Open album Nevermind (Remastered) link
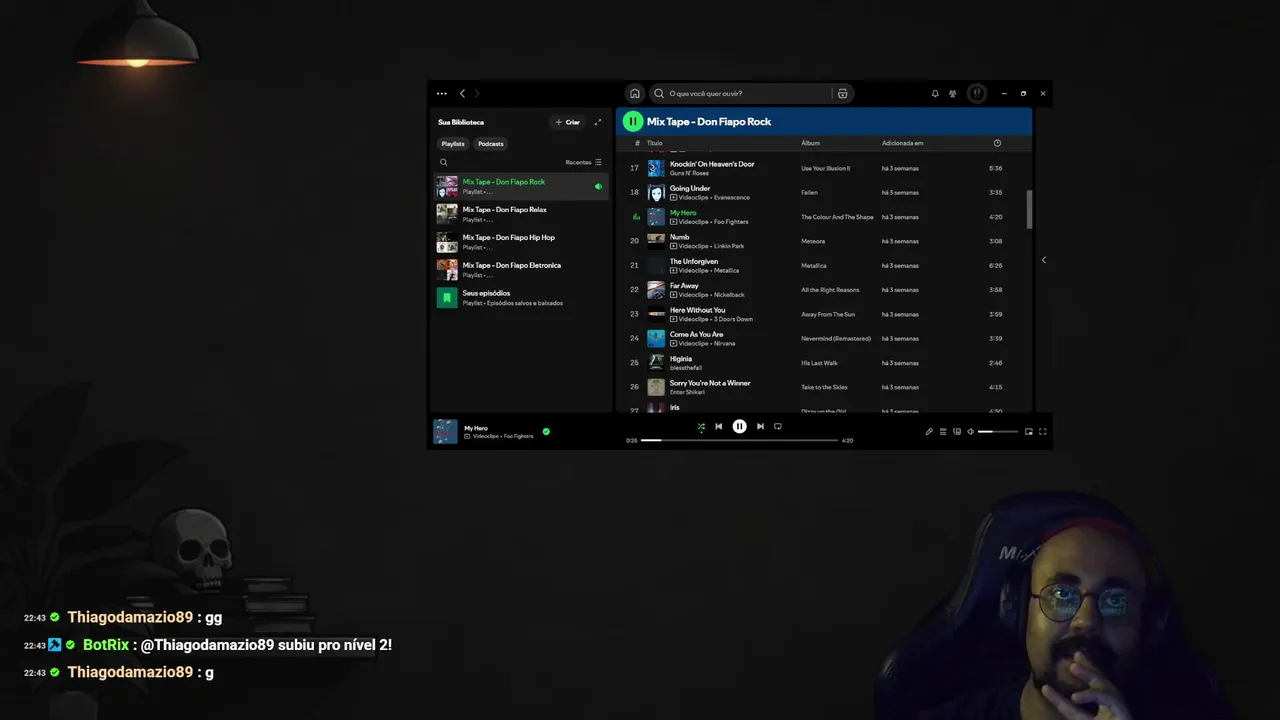The image size is (1280, 720). [836, 338]
